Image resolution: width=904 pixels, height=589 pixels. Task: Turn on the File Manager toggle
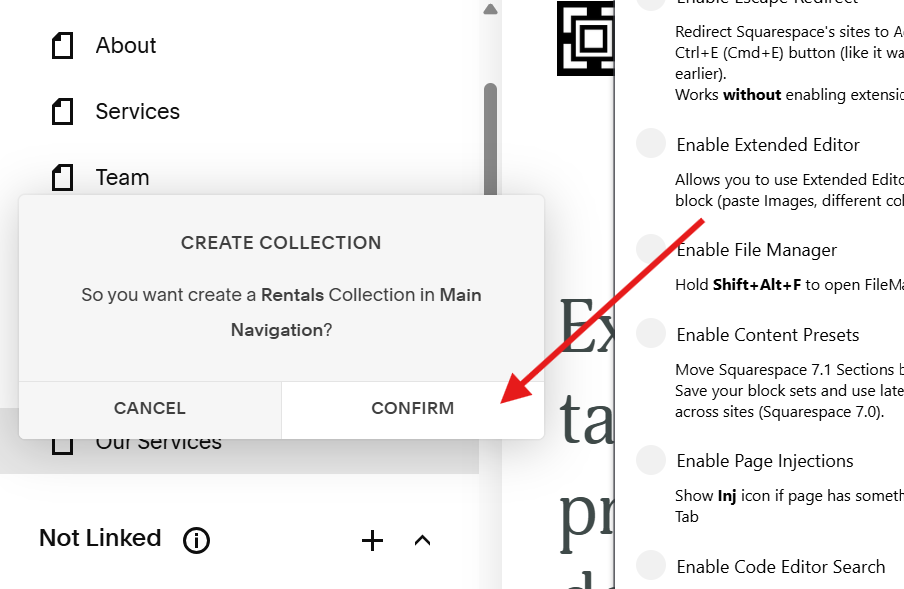(x=651, y=248)
